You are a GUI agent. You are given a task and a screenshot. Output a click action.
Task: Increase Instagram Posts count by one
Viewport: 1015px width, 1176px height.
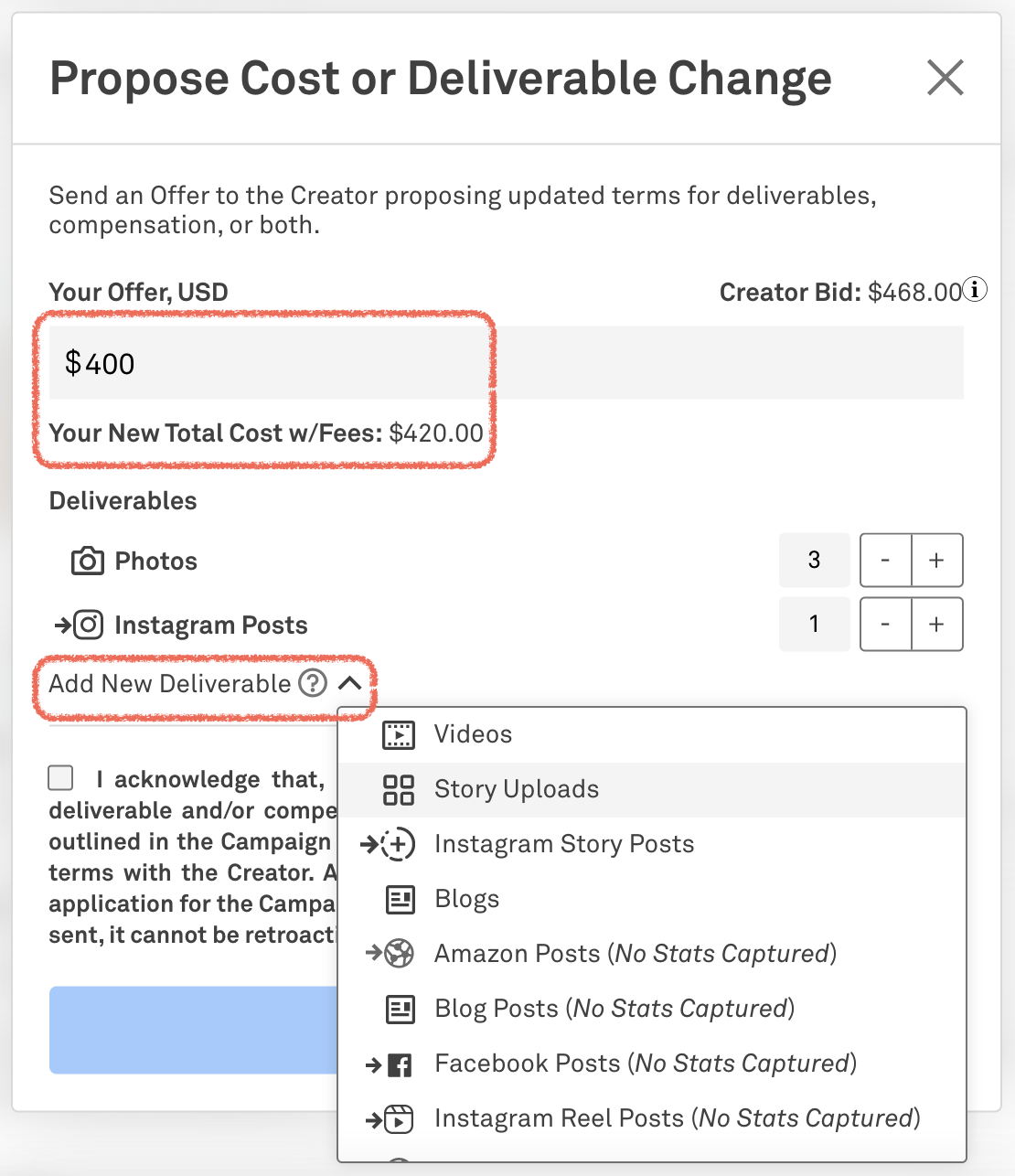coord(936,625)
